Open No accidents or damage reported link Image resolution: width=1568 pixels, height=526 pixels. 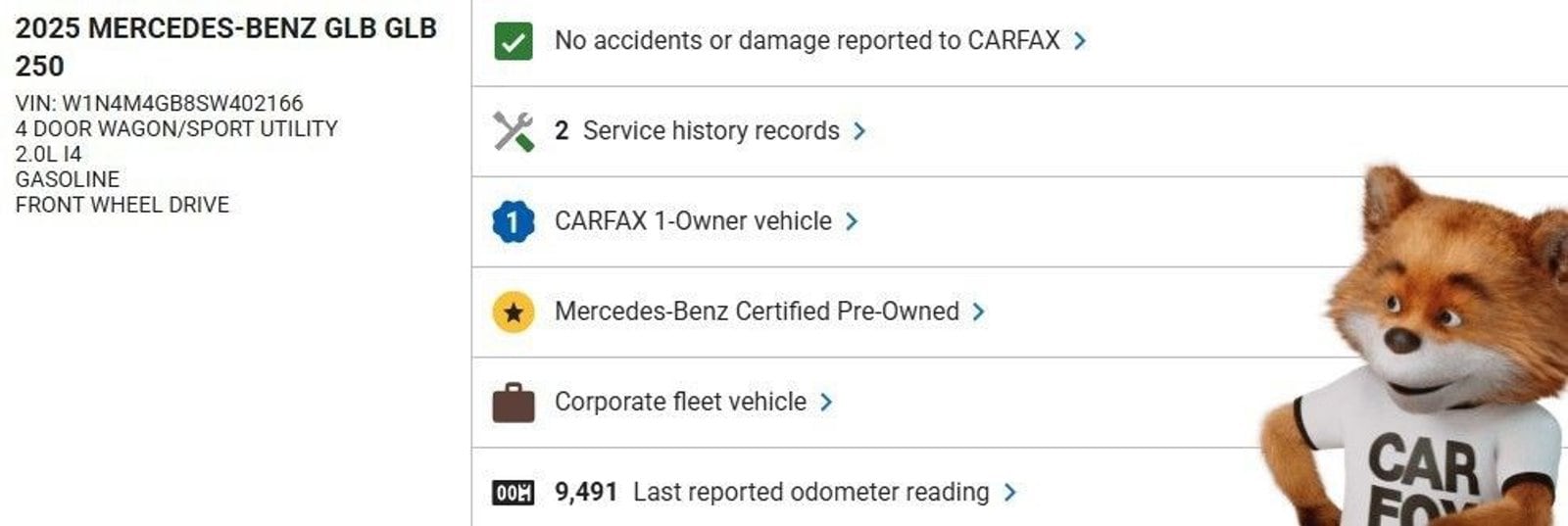point(807,41)
